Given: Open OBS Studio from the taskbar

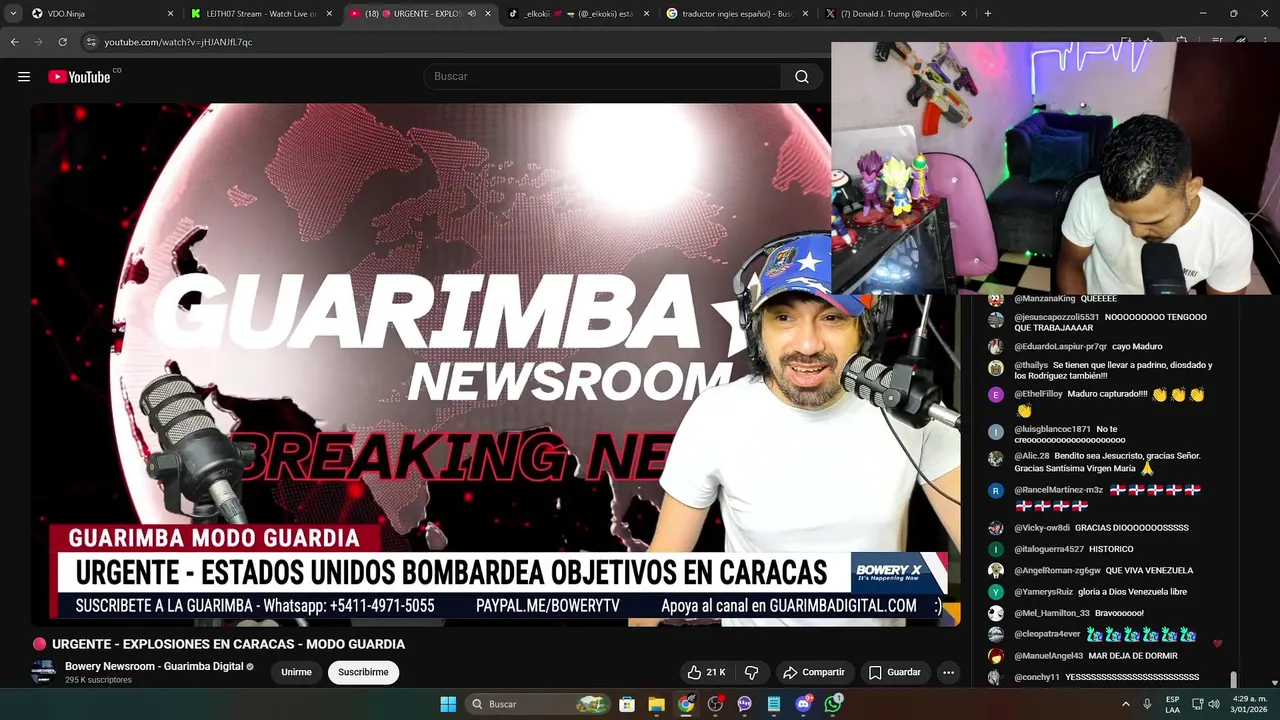Looking at the screenshot, I should point(715,704).
